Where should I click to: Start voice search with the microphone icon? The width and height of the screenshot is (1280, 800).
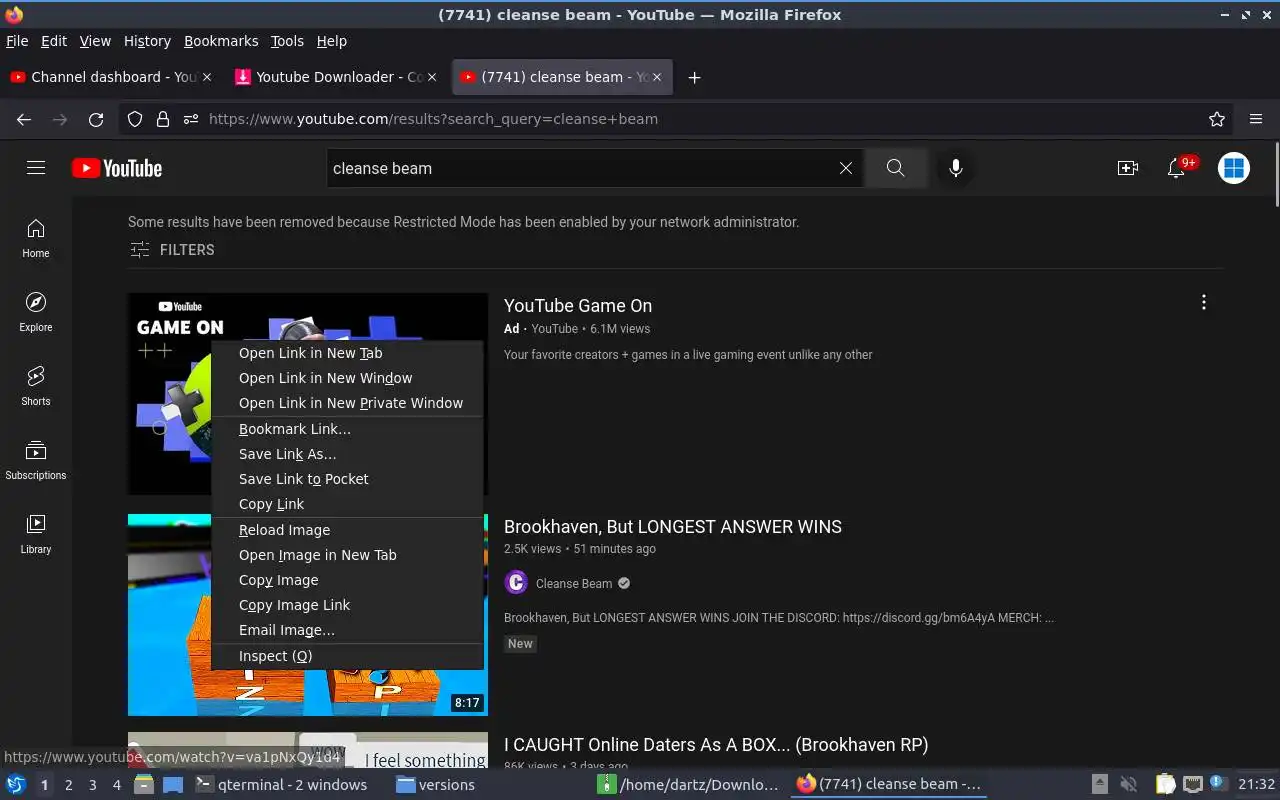[x=956, y=168]
